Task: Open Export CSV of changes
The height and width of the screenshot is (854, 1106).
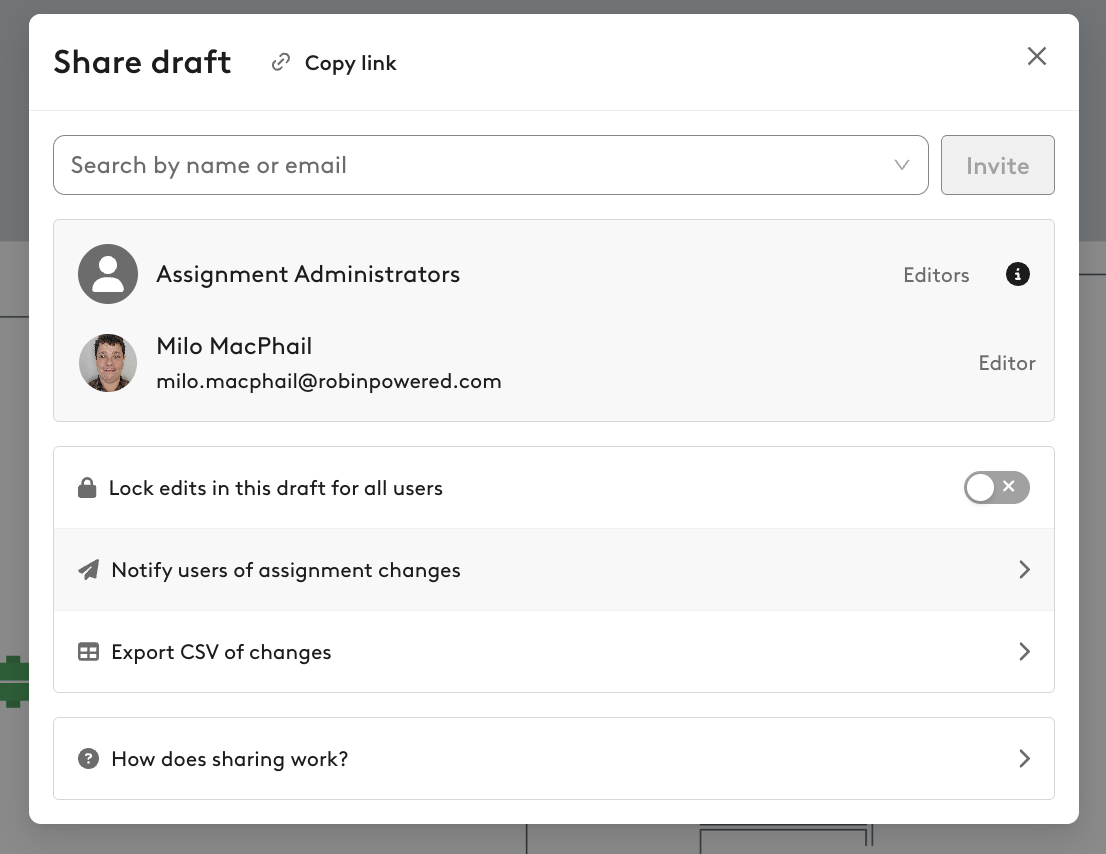Action: [554, 652]
